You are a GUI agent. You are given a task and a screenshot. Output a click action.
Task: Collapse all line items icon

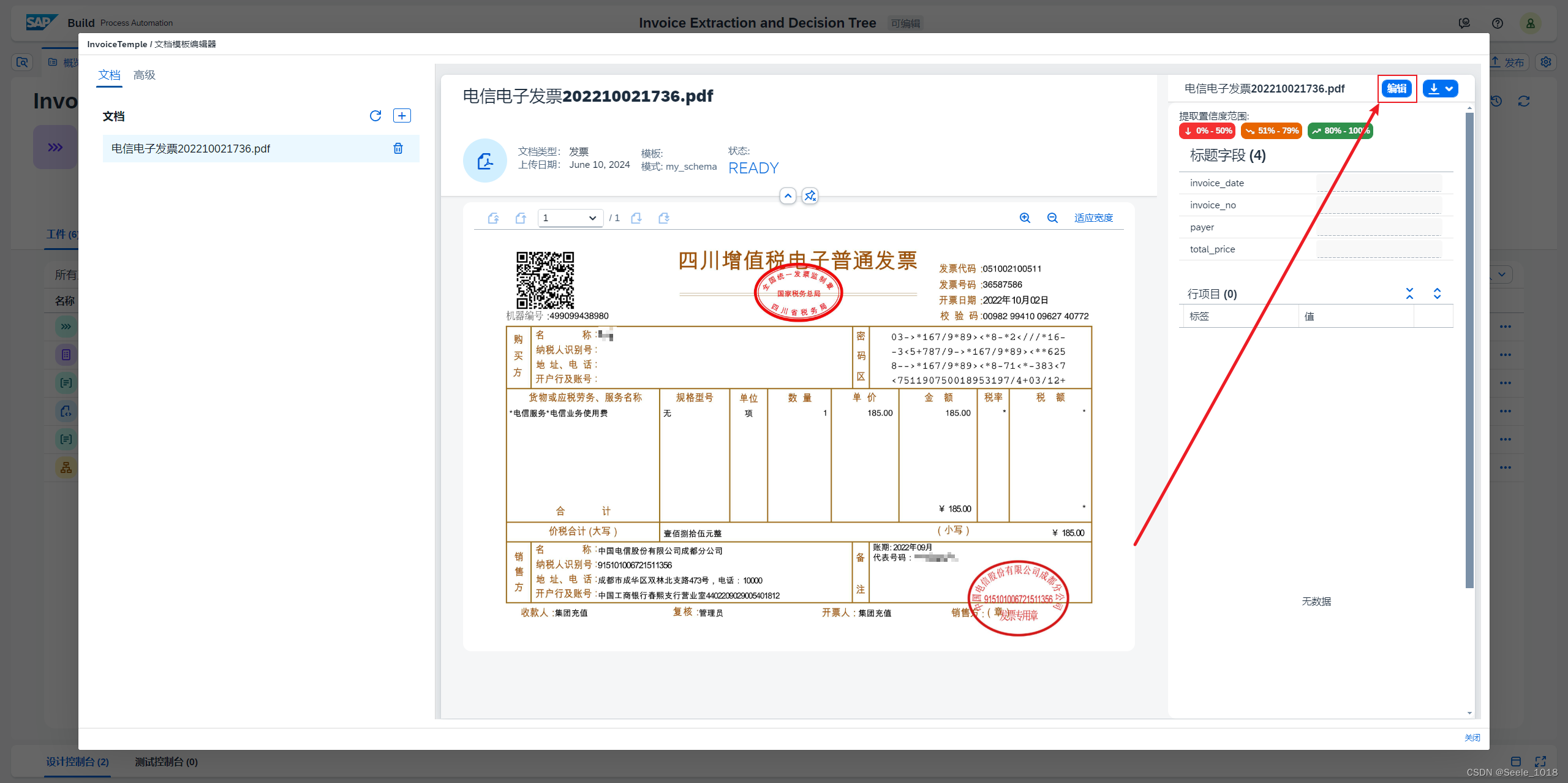[x=1410, y=293]
